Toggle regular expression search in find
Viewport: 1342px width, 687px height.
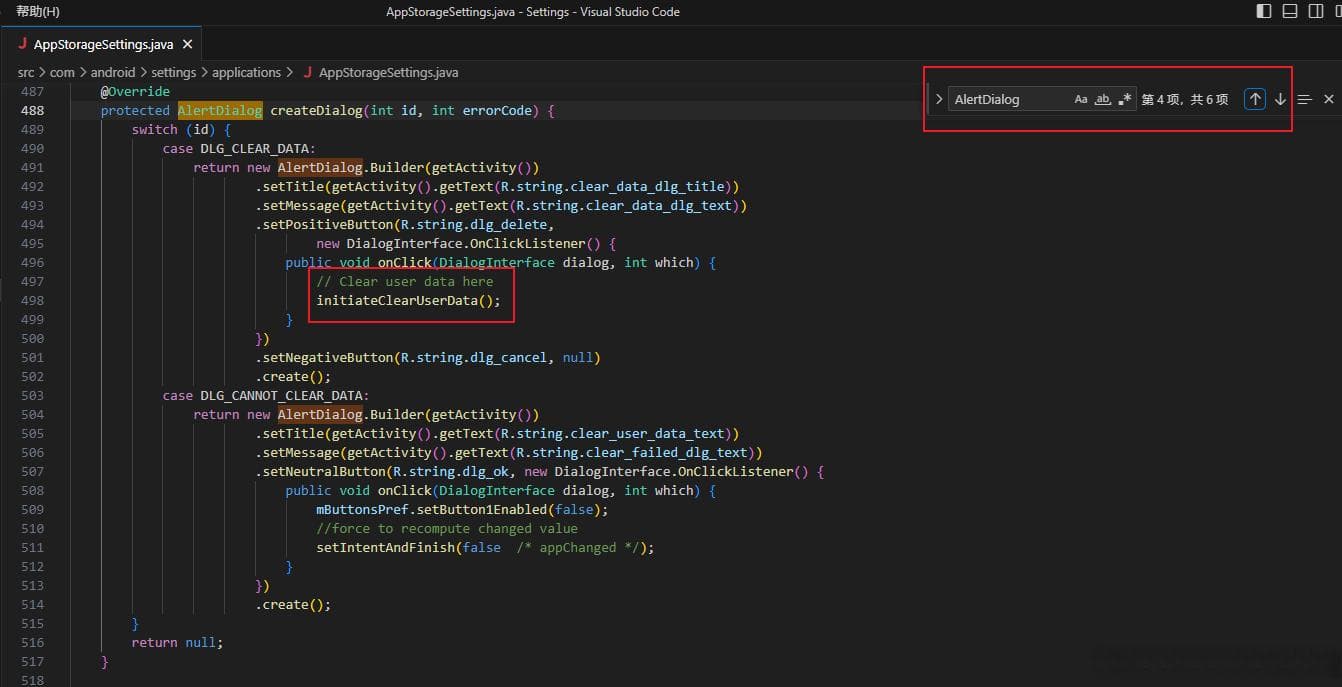1125,99
